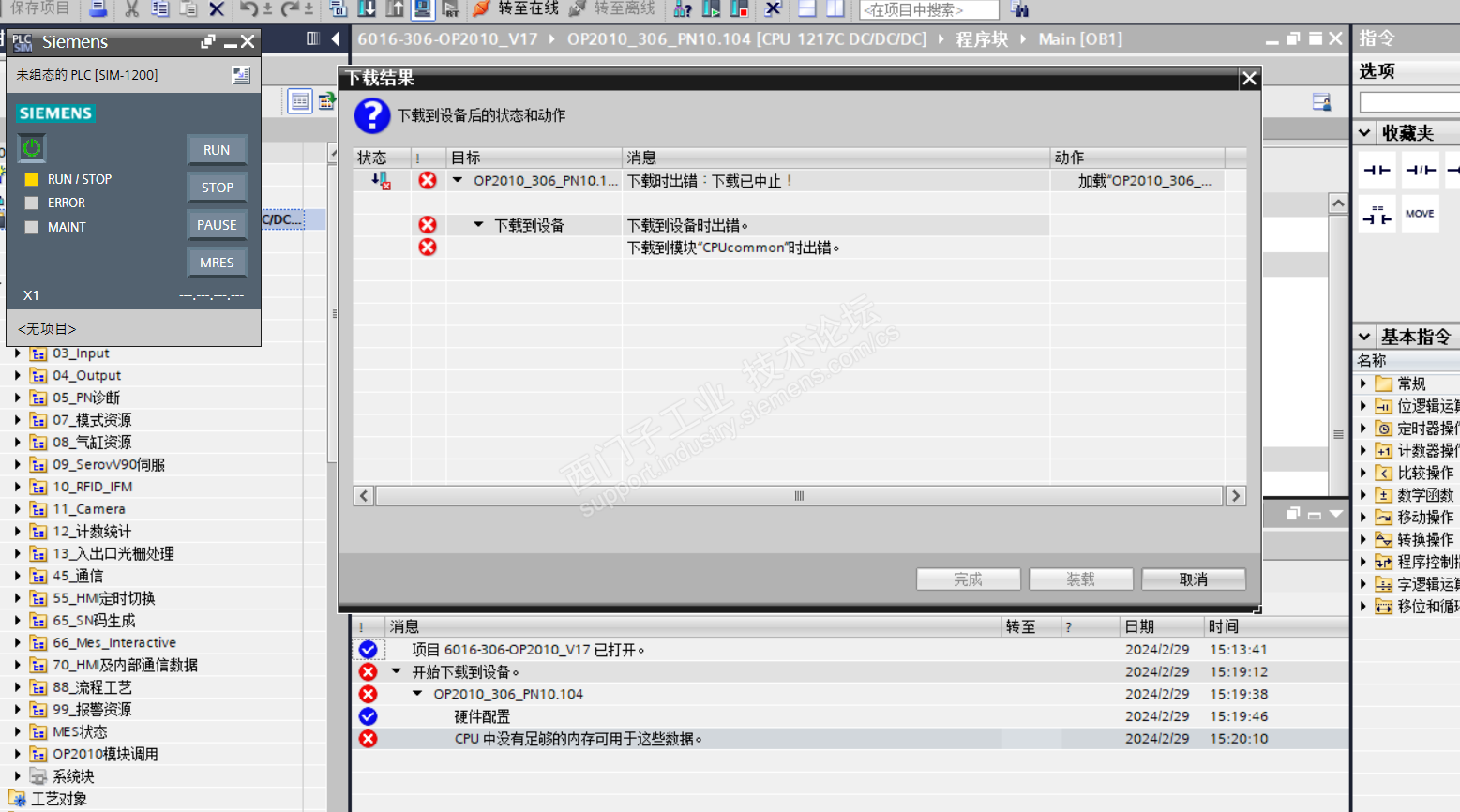
Task: Click the normally open contact favorite icon
Action: tap(1377, 170)
